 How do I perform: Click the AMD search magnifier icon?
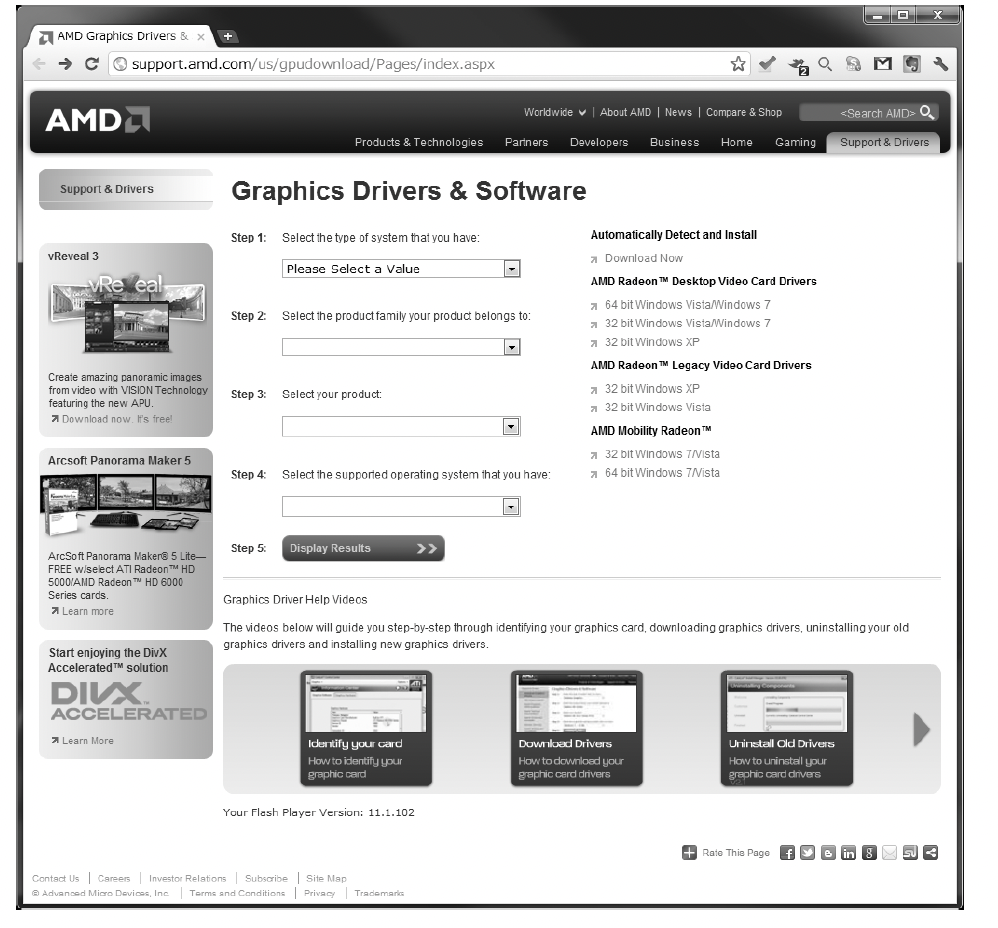click(x=927, y=113)
